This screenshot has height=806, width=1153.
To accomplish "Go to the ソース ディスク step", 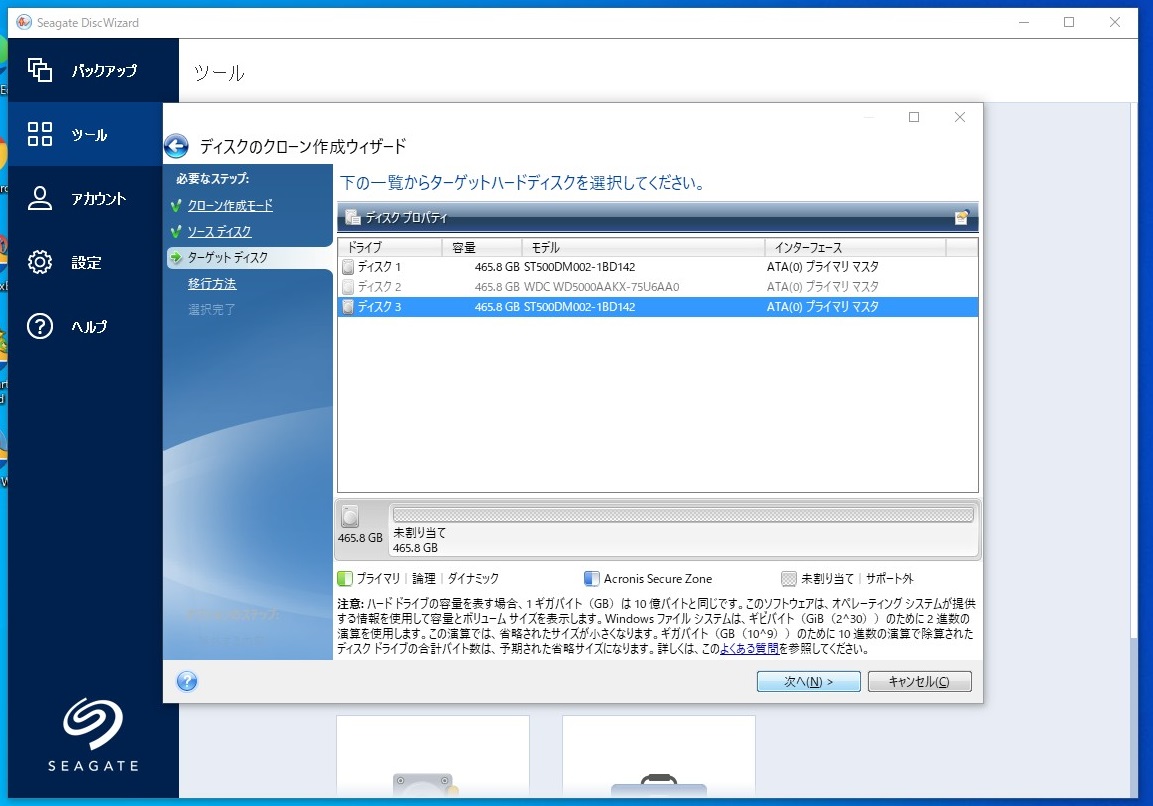I will click(219, 232).
